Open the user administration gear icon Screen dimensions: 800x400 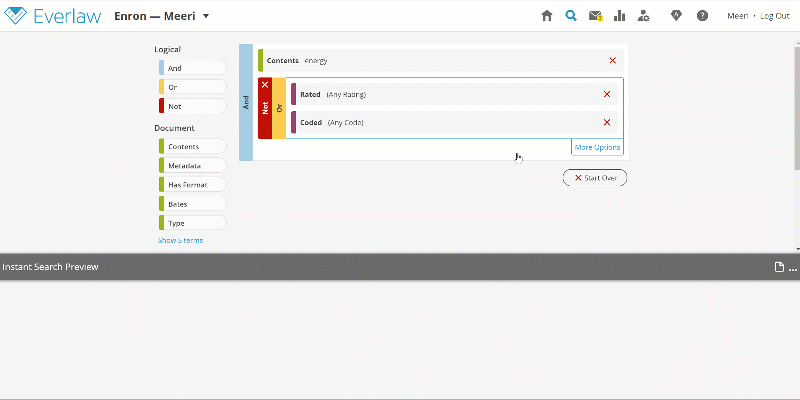[x=643, y=16]
